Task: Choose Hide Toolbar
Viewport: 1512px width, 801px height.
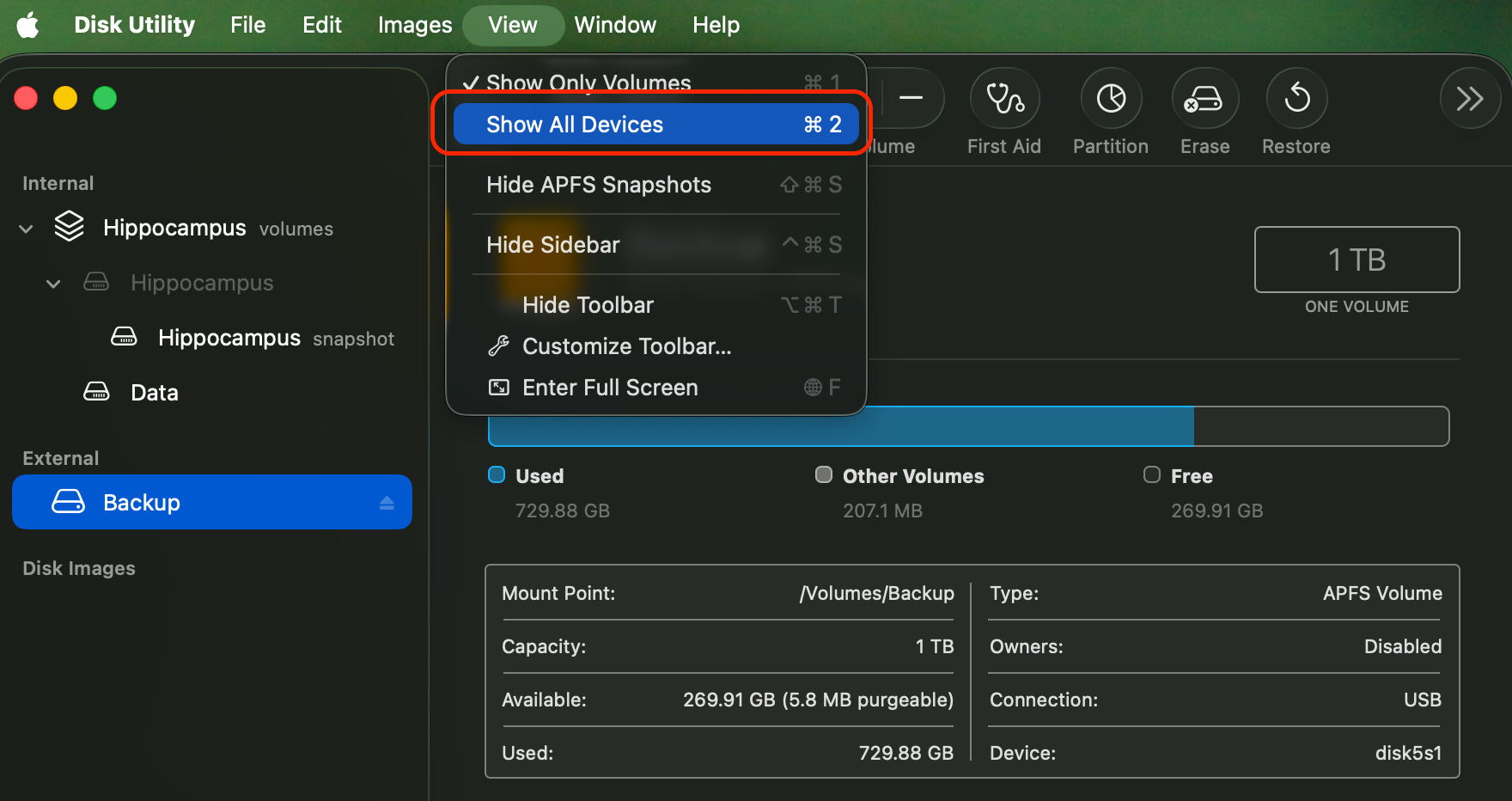Action: click(x=656, y=305)
